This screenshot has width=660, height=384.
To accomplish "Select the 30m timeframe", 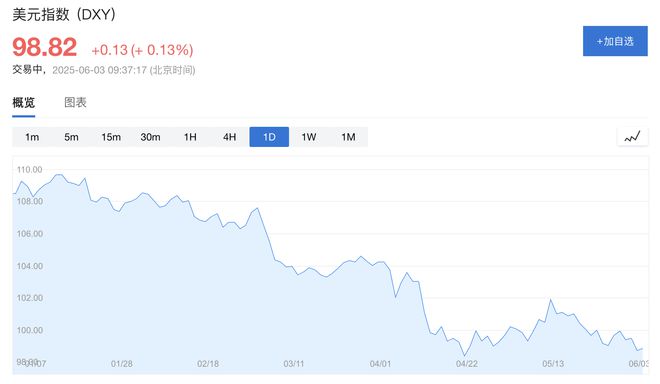I will (x=150, y=137).
